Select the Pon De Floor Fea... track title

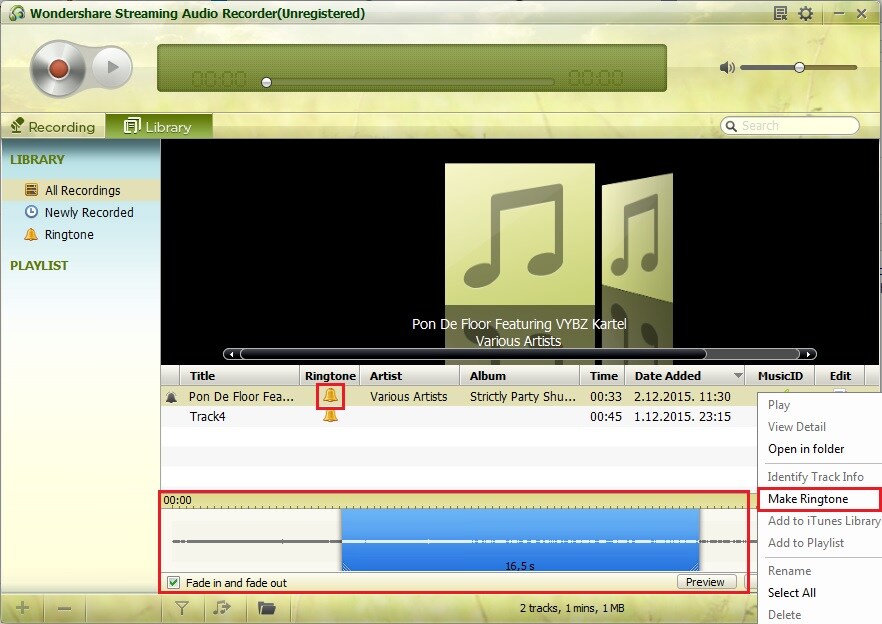click(241, 396)
